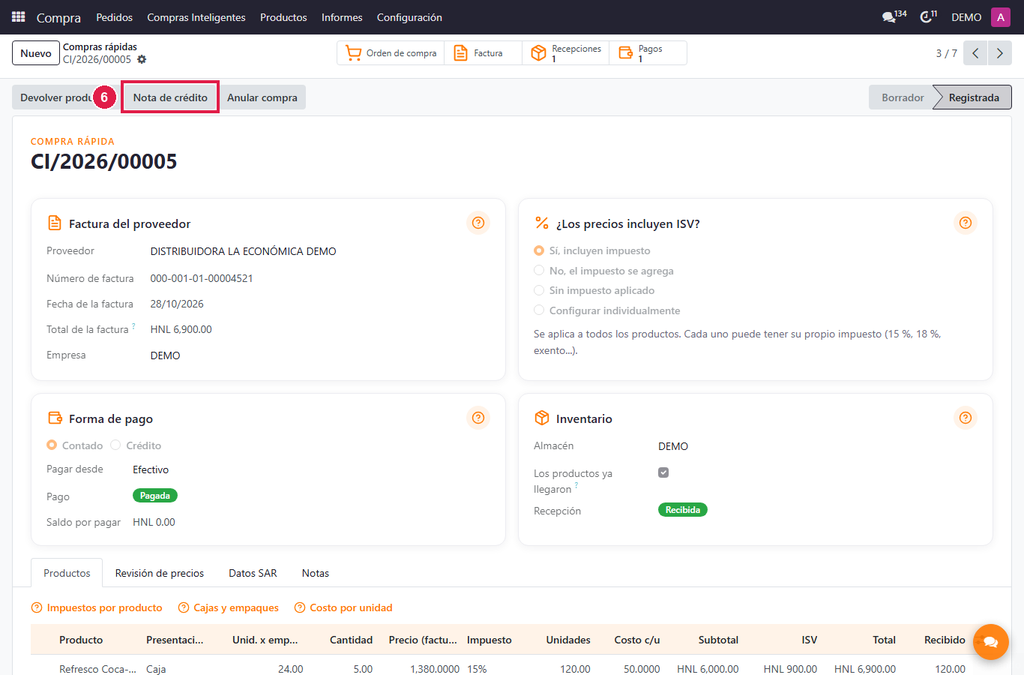The height and width of the screenshot is (675, 1024).
Task: Click the Nuevo button
Action: (36, 53)
